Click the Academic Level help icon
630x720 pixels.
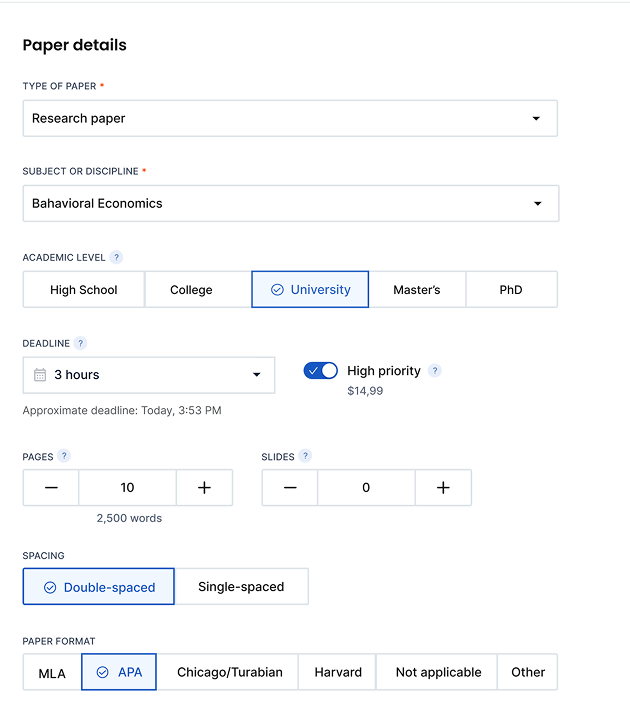pyautogui.click(x=116, y=257)
